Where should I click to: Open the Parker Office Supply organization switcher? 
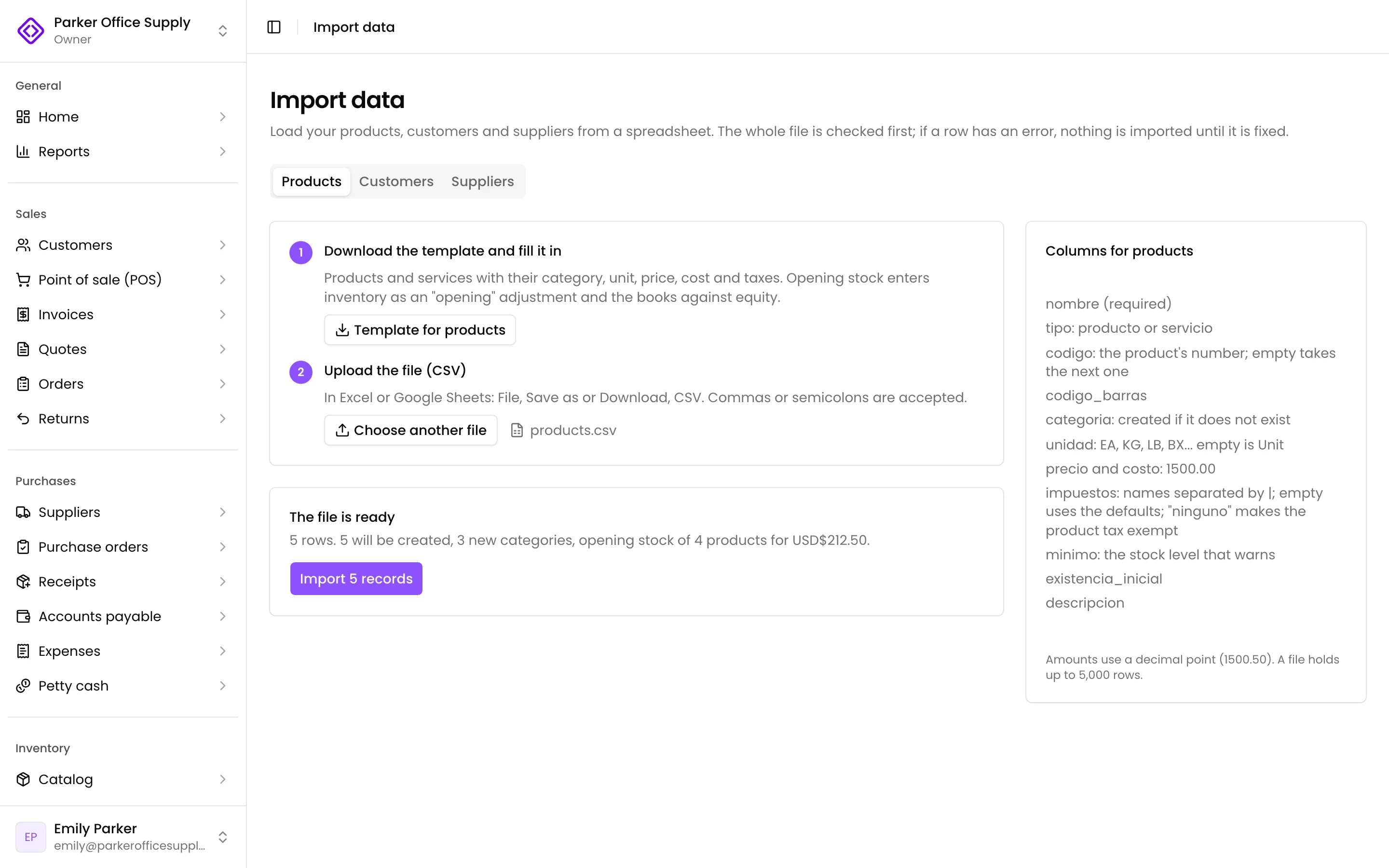click(x=223, y=30)
